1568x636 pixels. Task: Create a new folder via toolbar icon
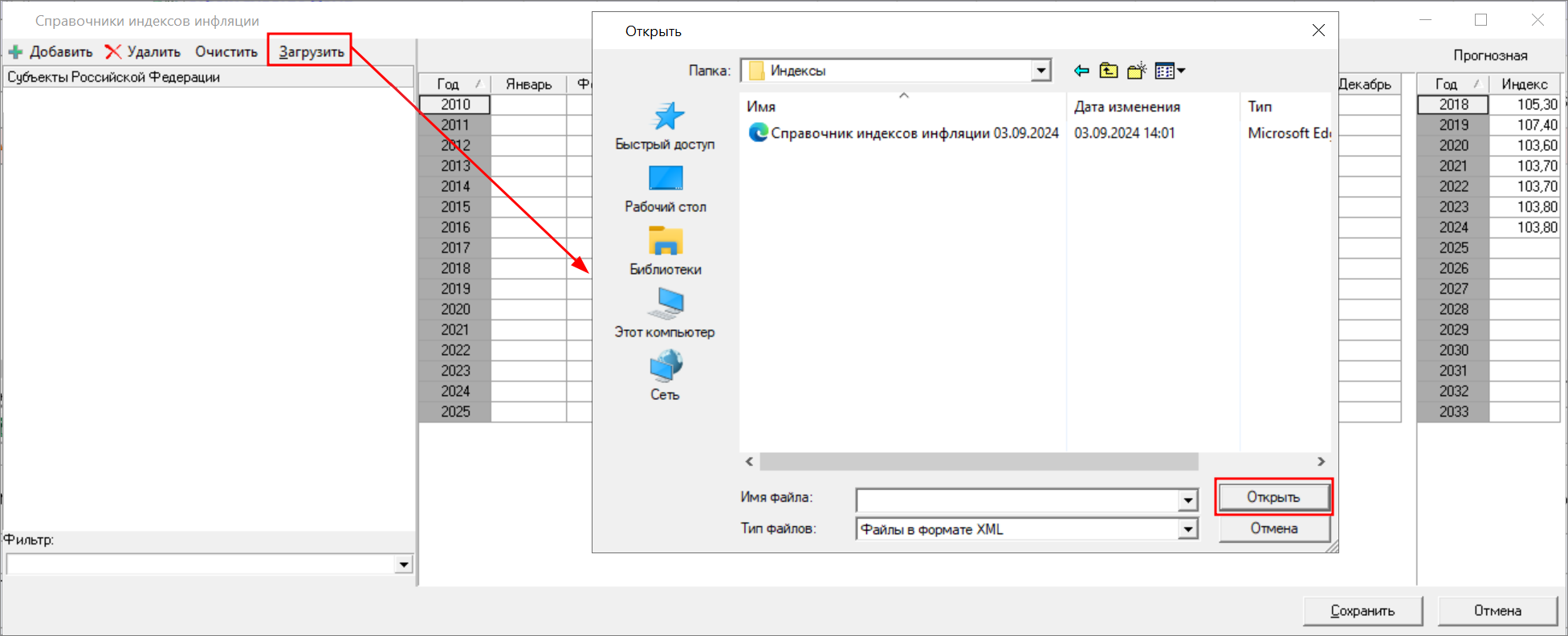[x=1136, y=71]
